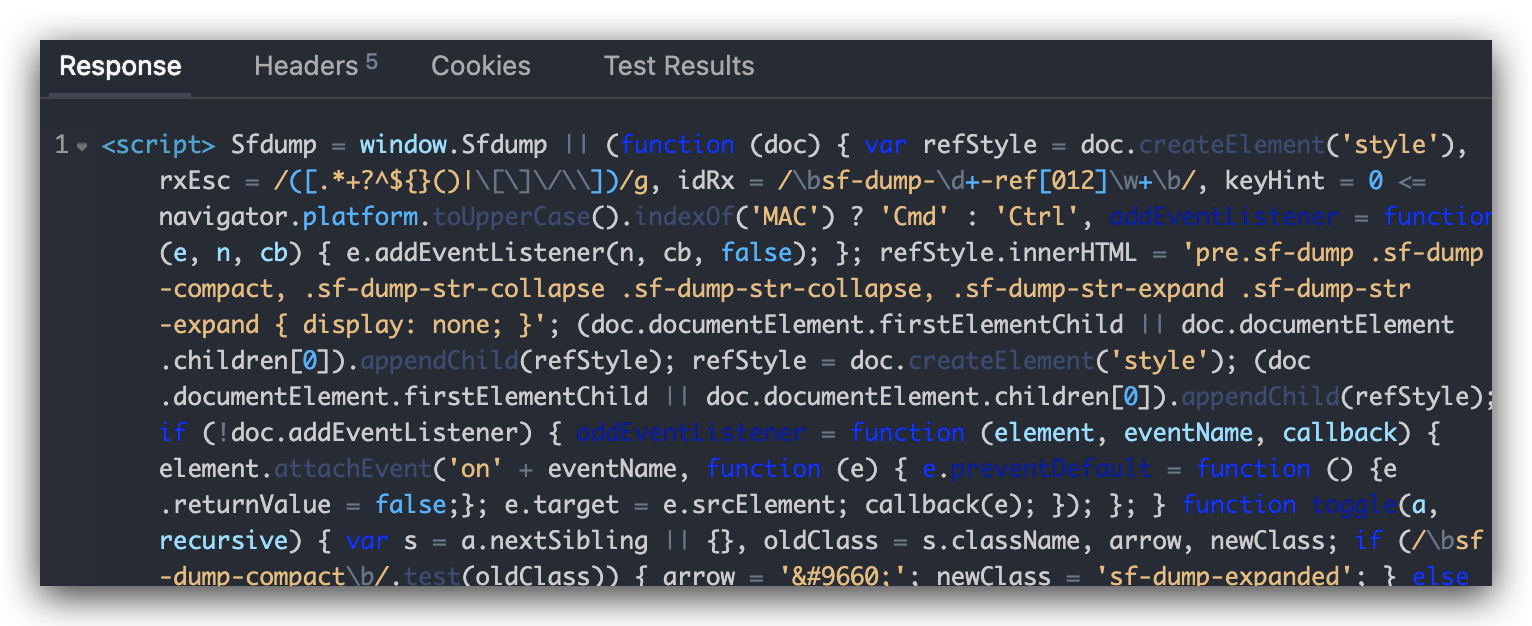Click the newClass; declaration
1532x626 pixels.
1275,541
